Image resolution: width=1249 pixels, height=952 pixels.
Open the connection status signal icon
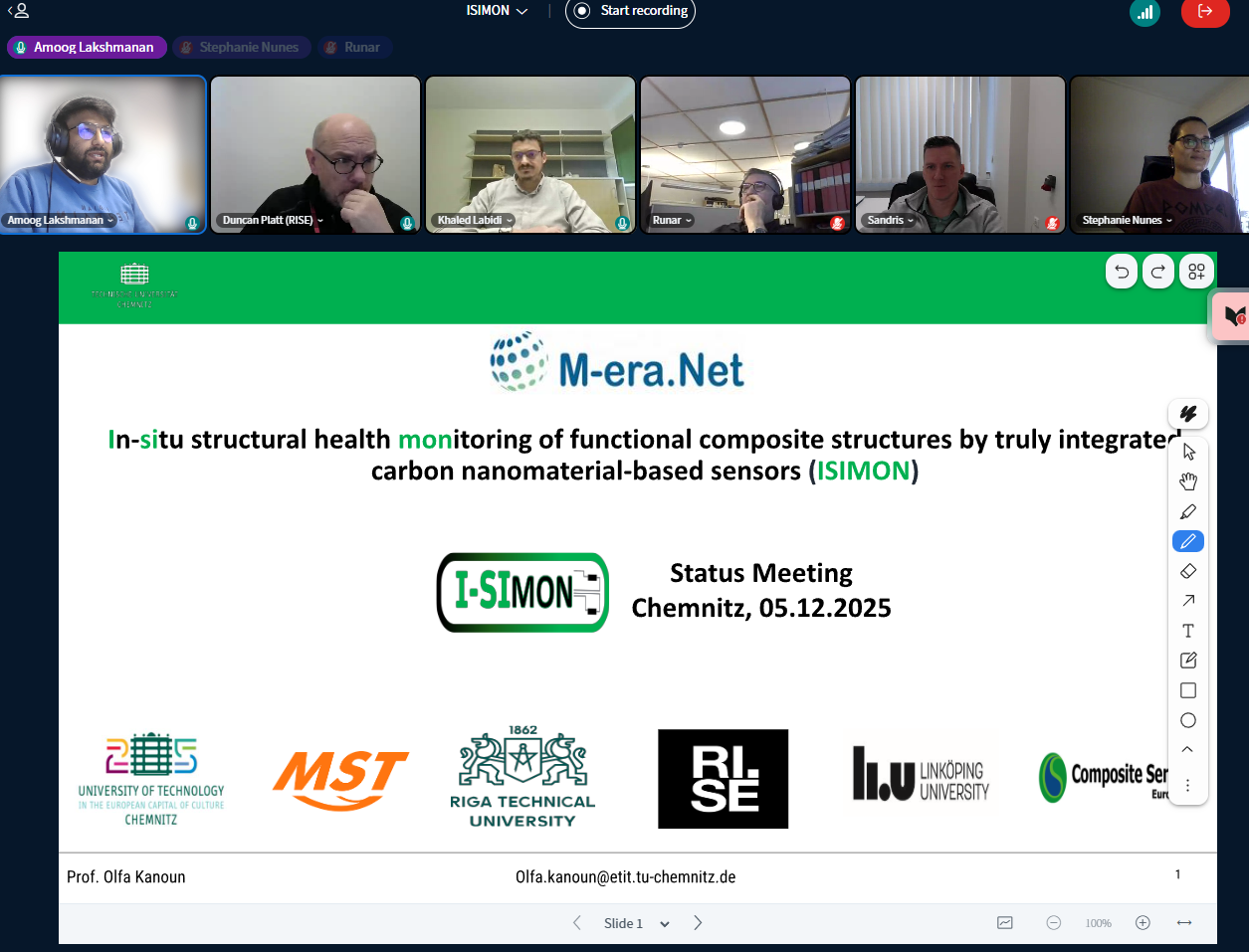(1145, 12)
